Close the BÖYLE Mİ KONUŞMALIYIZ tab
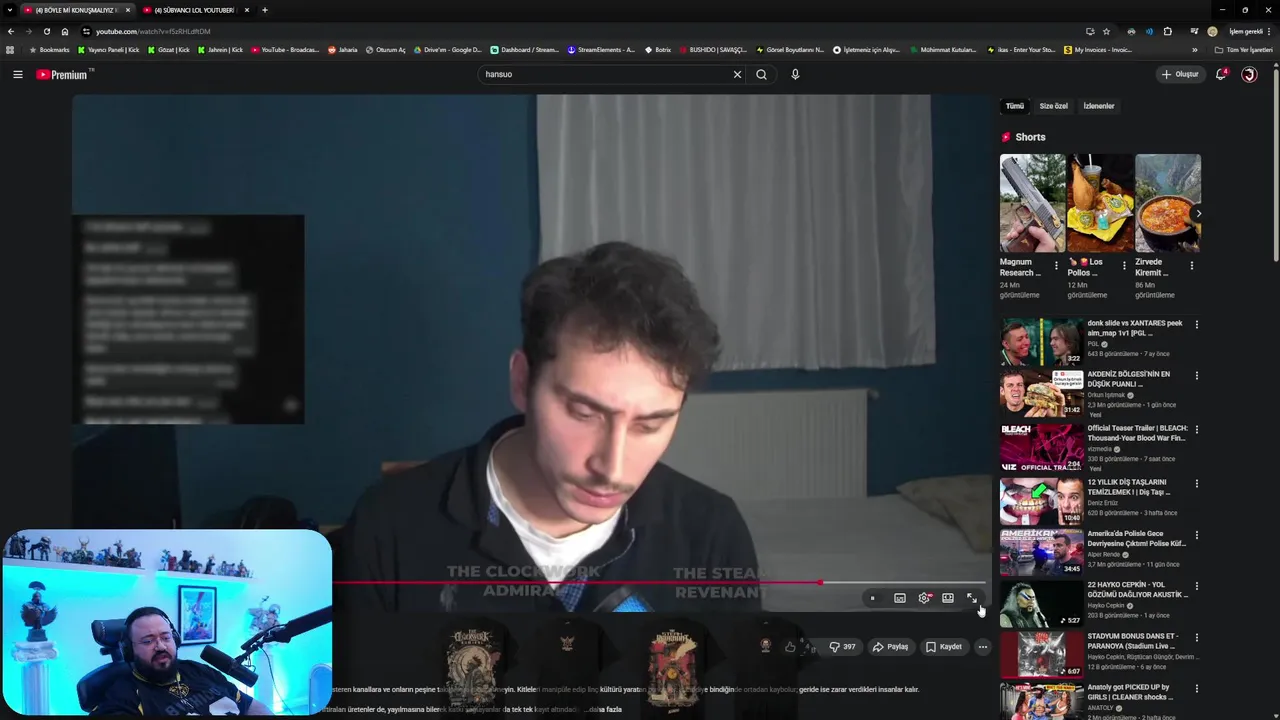The width and height of the screenshot is (1280, 720). 127,10
